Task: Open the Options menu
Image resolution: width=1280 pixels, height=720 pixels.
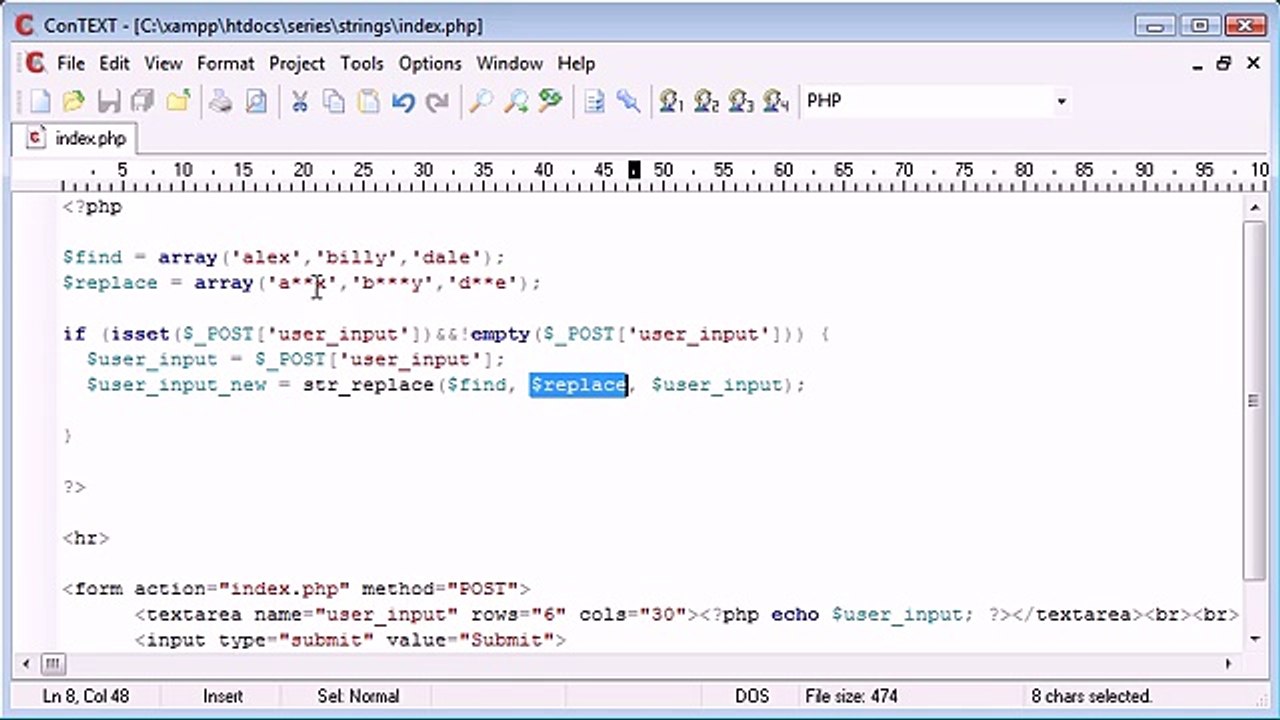Action: 430,63
